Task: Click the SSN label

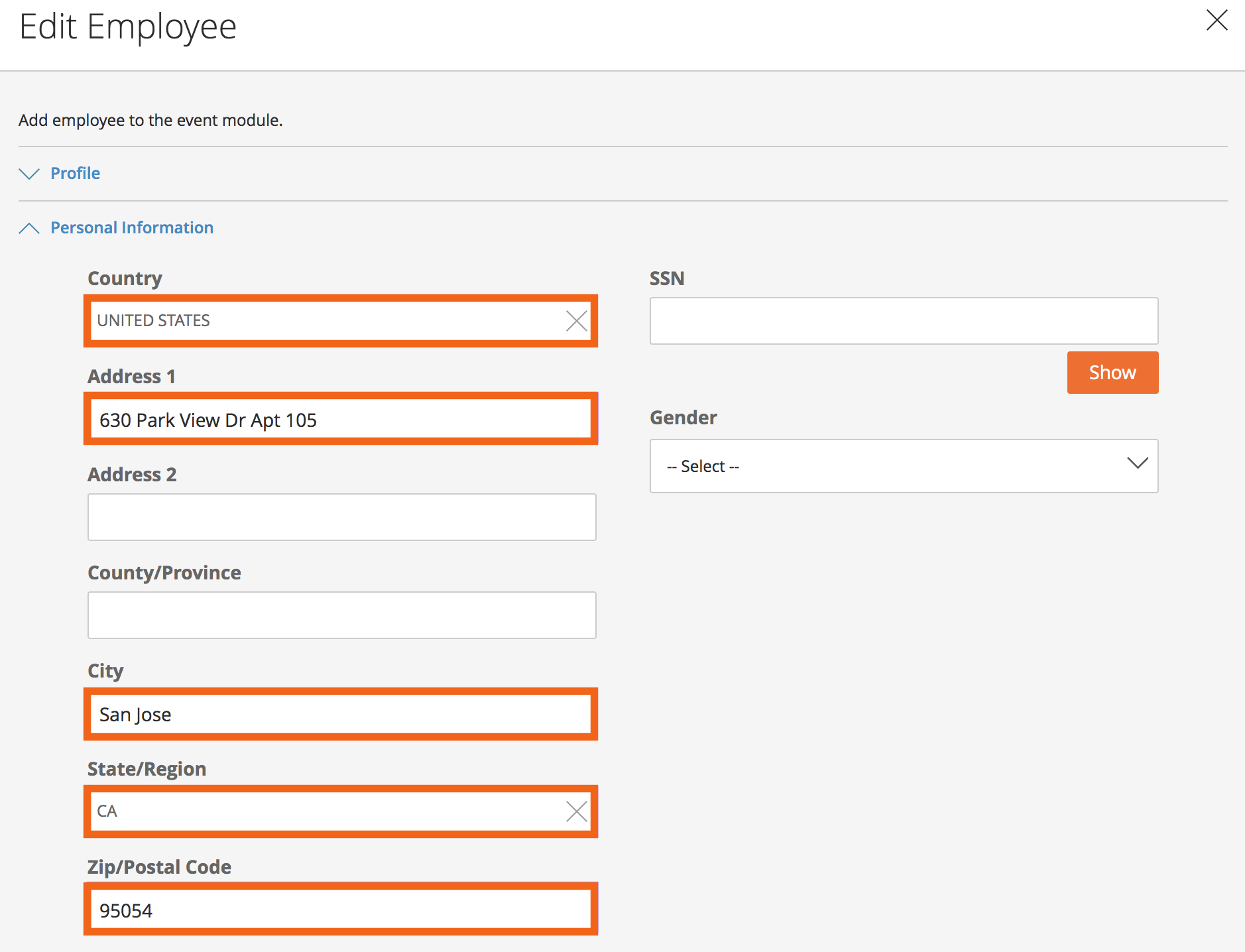Action: click(667, 278)
